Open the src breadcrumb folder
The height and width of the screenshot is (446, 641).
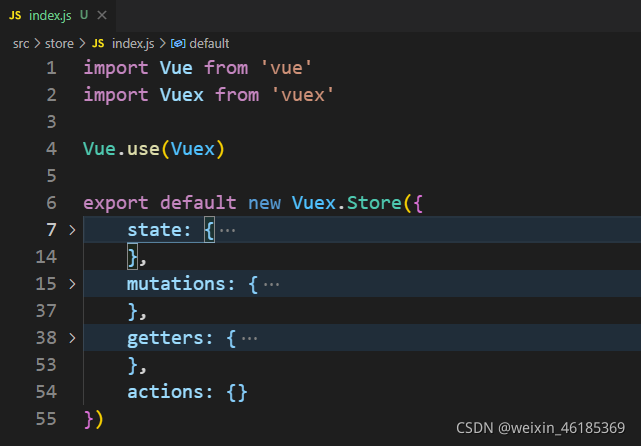pos(21,44)
